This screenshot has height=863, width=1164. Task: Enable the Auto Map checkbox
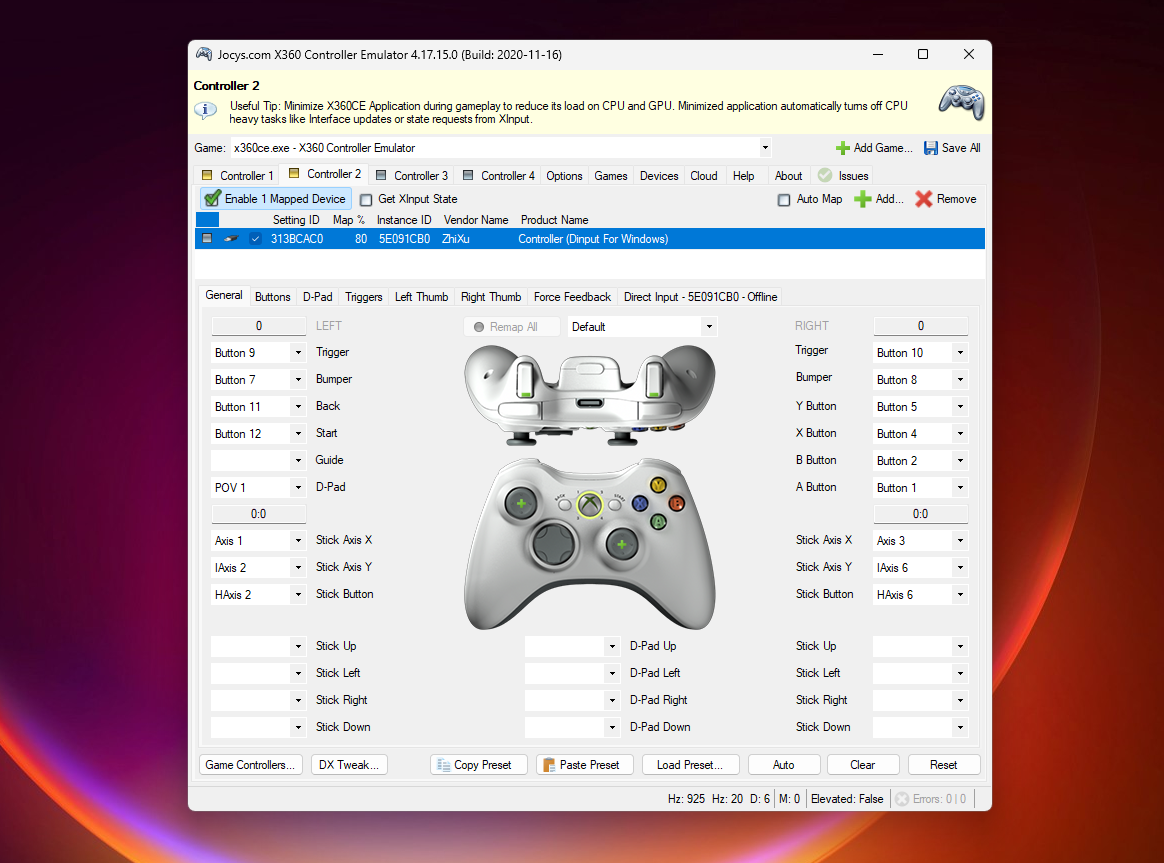[784, 200]
